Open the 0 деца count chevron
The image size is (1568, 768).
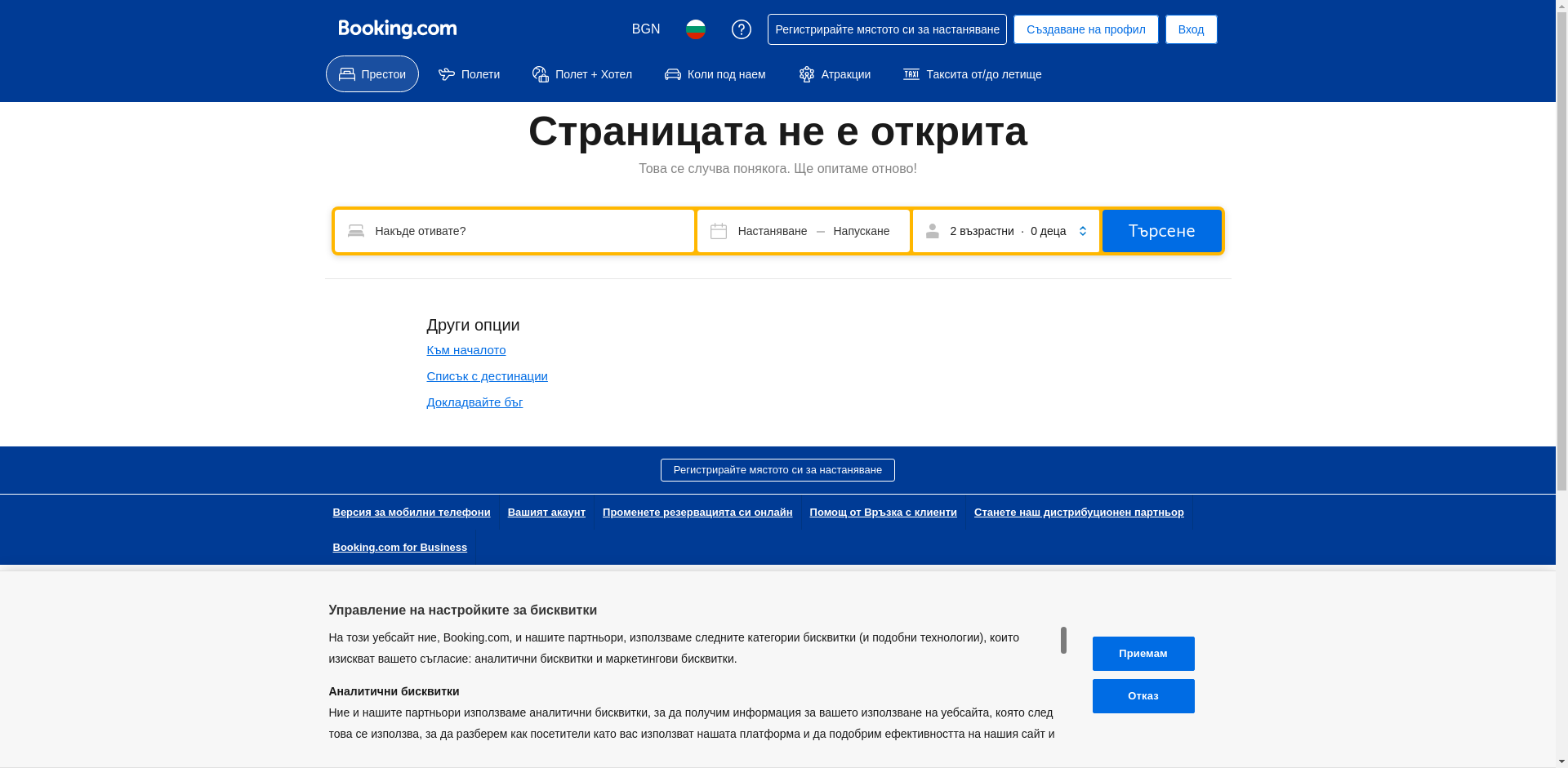[x=1082, y=231]
